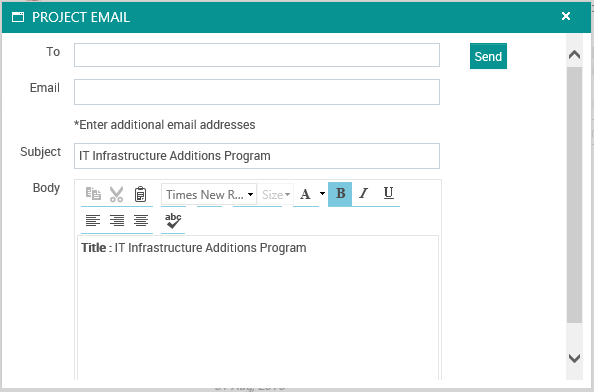
Task: Click the font color A icon
Action: pyautogui.click(x=305, y=194)
